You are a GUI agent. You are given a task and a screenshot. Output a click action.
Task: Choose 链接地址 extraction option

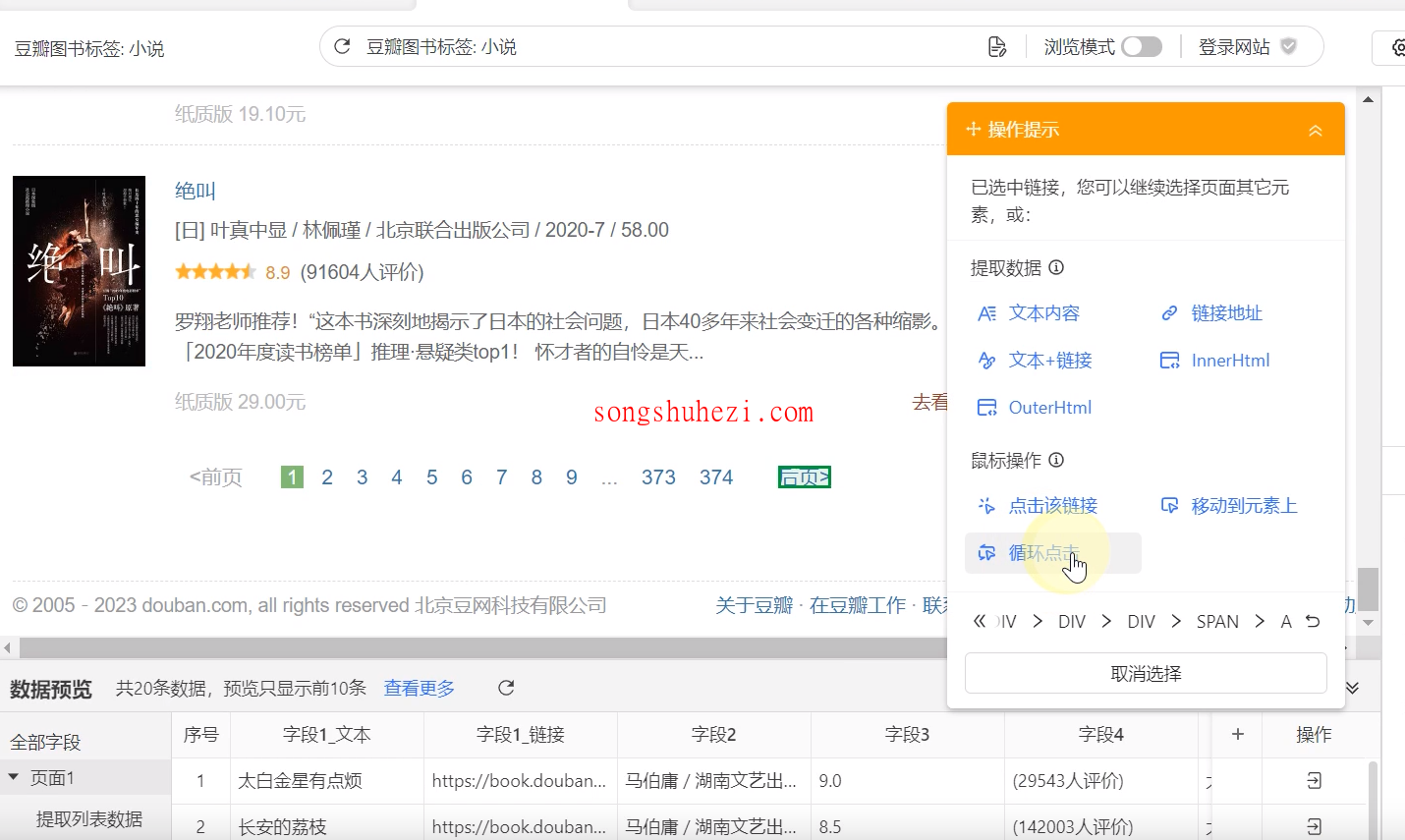click(x=1211, y=313)
